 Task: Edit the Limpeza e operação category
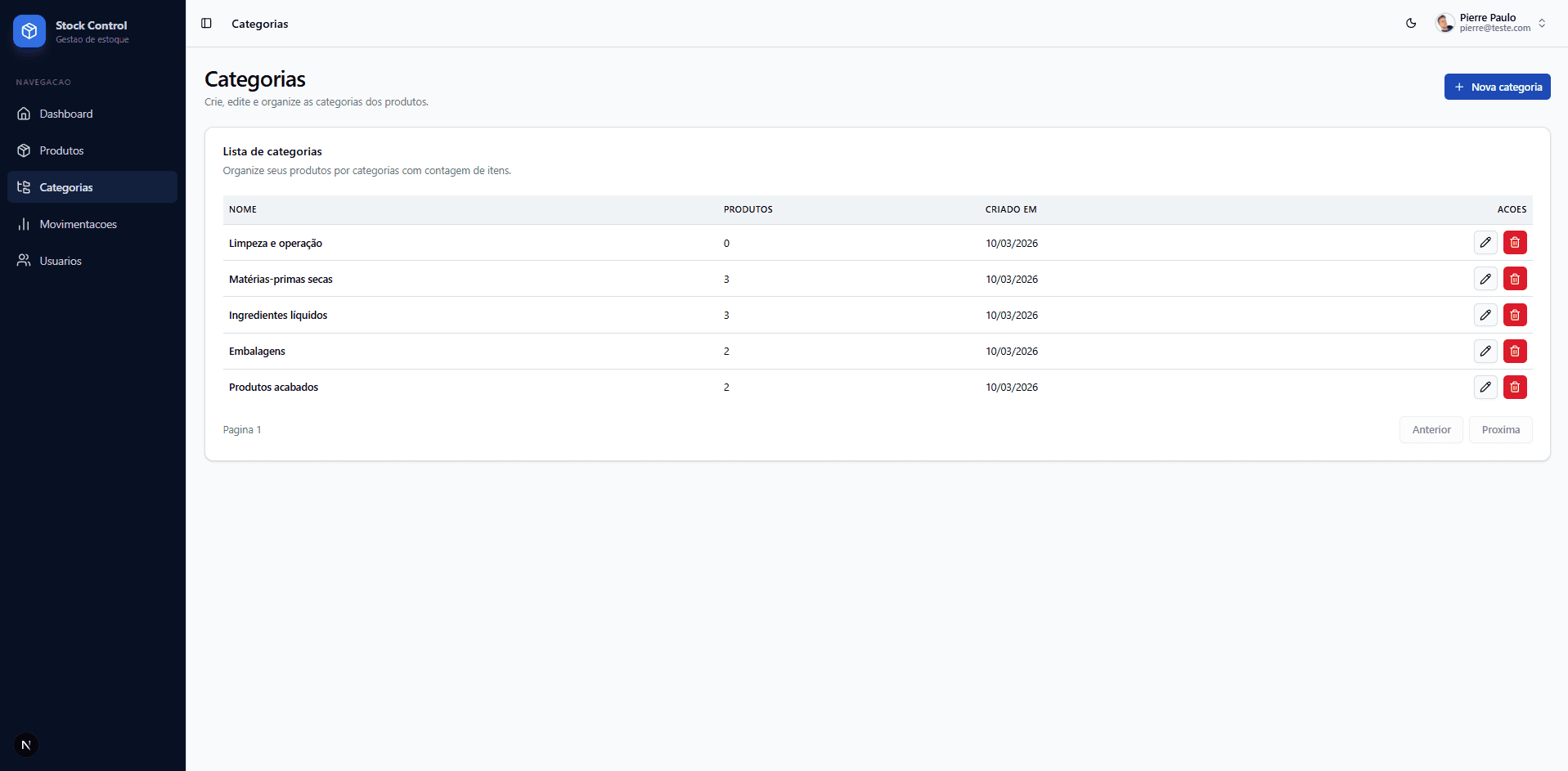(1485, 243)
